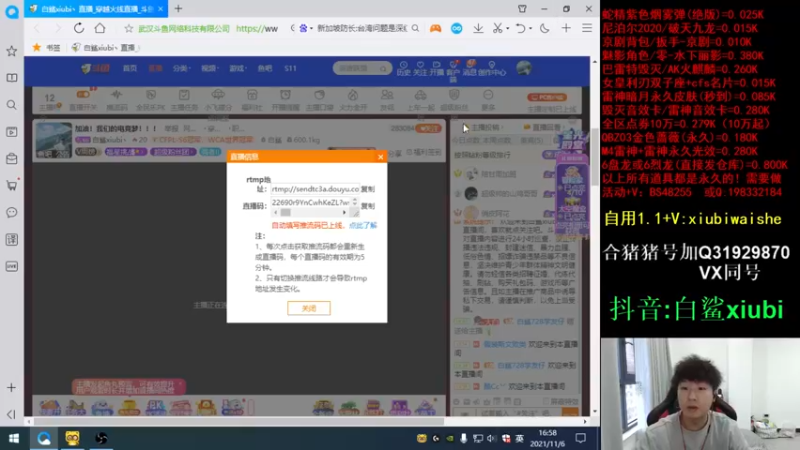Open the 关注 following list
Viewport: 800px width, 450px height.
(420, 69)
